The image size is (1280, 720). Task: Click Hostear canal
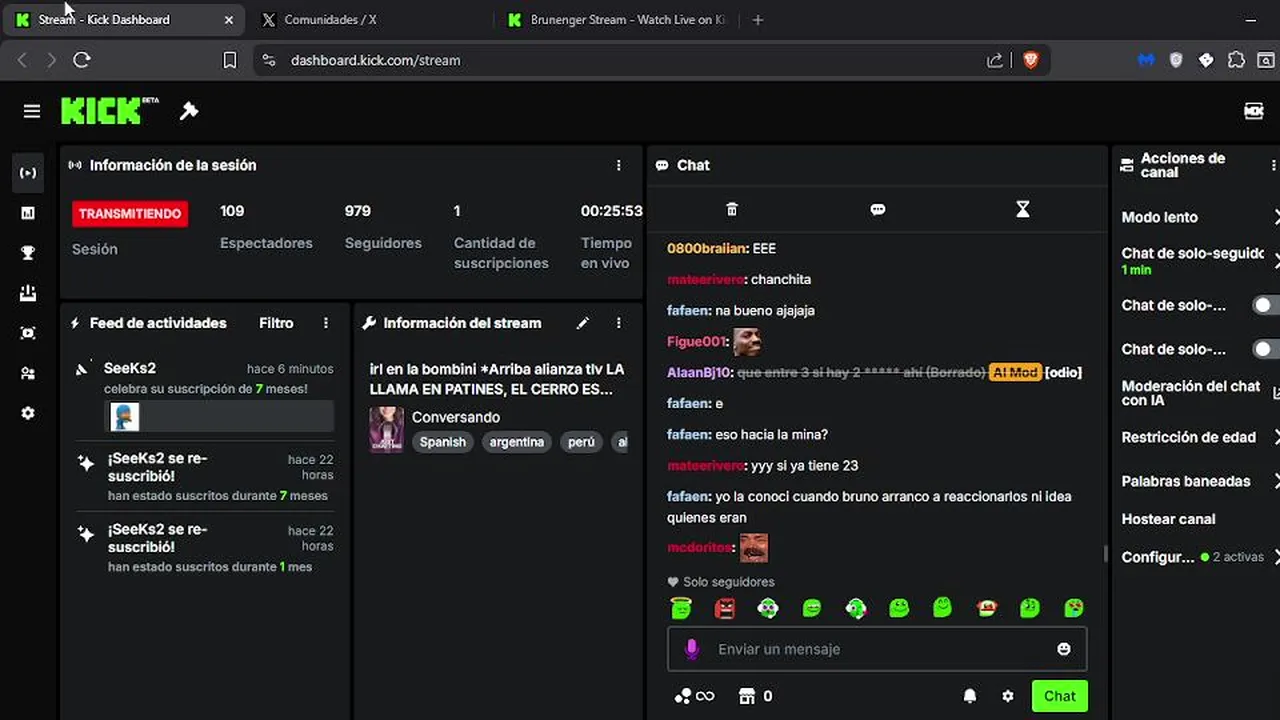[1169, 519]
